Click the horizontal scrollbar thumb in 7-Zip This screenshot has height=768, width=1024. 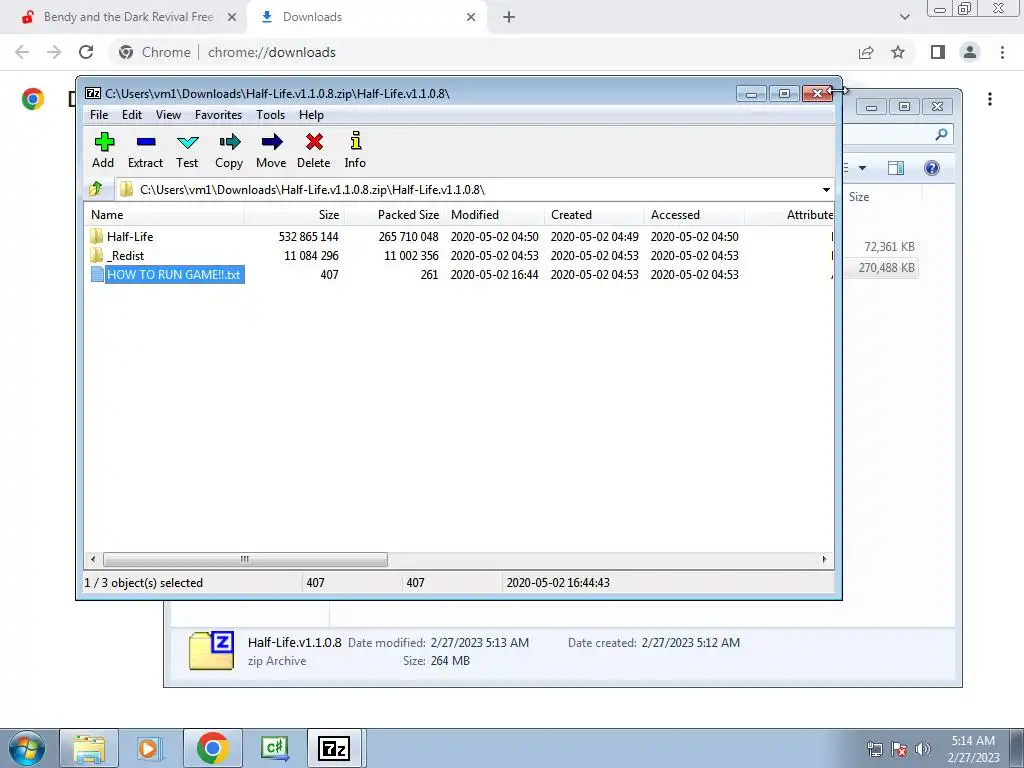coord(245,559)
